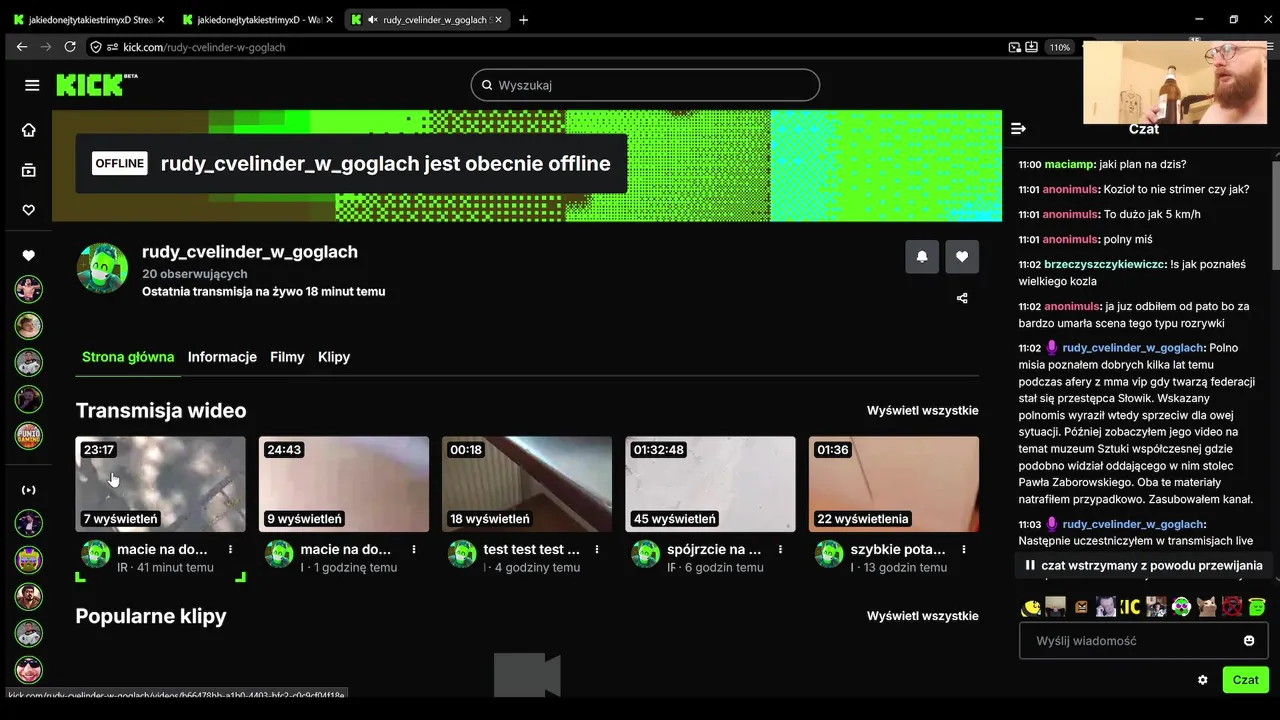Open emoji picker in message box

pyautogui.click(x=1249, y=640)
